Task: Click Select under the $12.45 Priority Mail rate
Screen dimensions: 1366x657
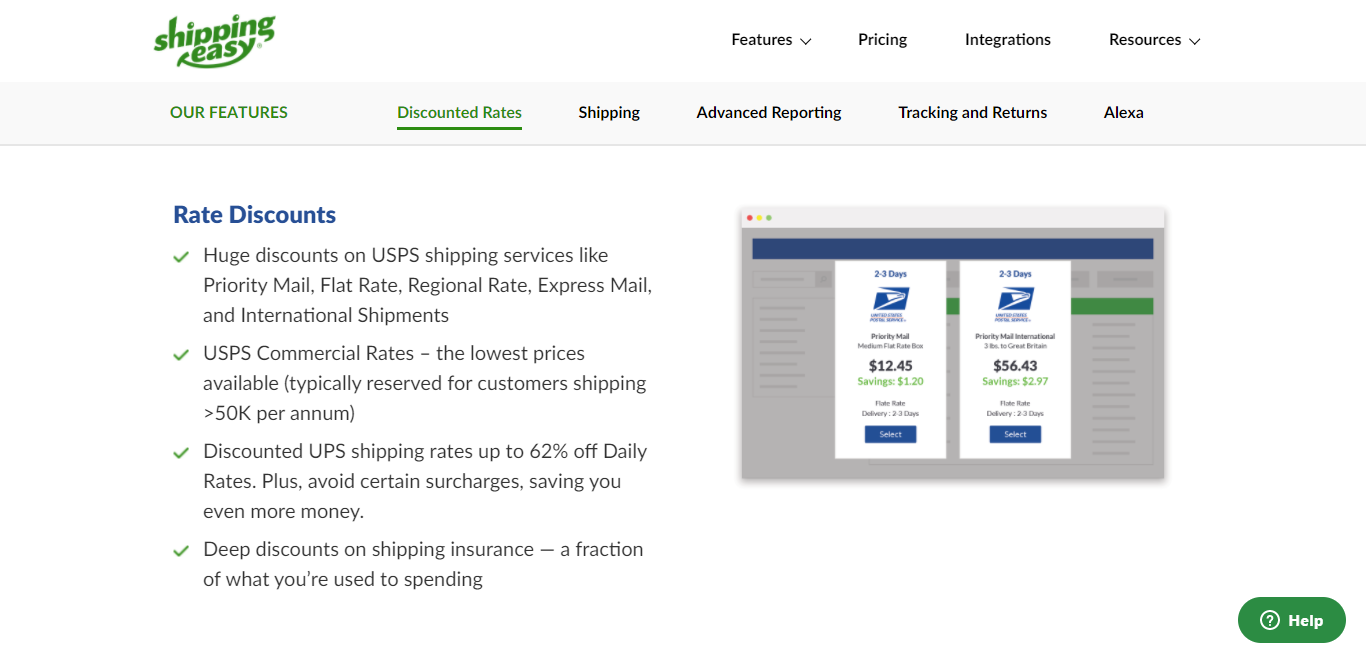Action: point(890,434)
